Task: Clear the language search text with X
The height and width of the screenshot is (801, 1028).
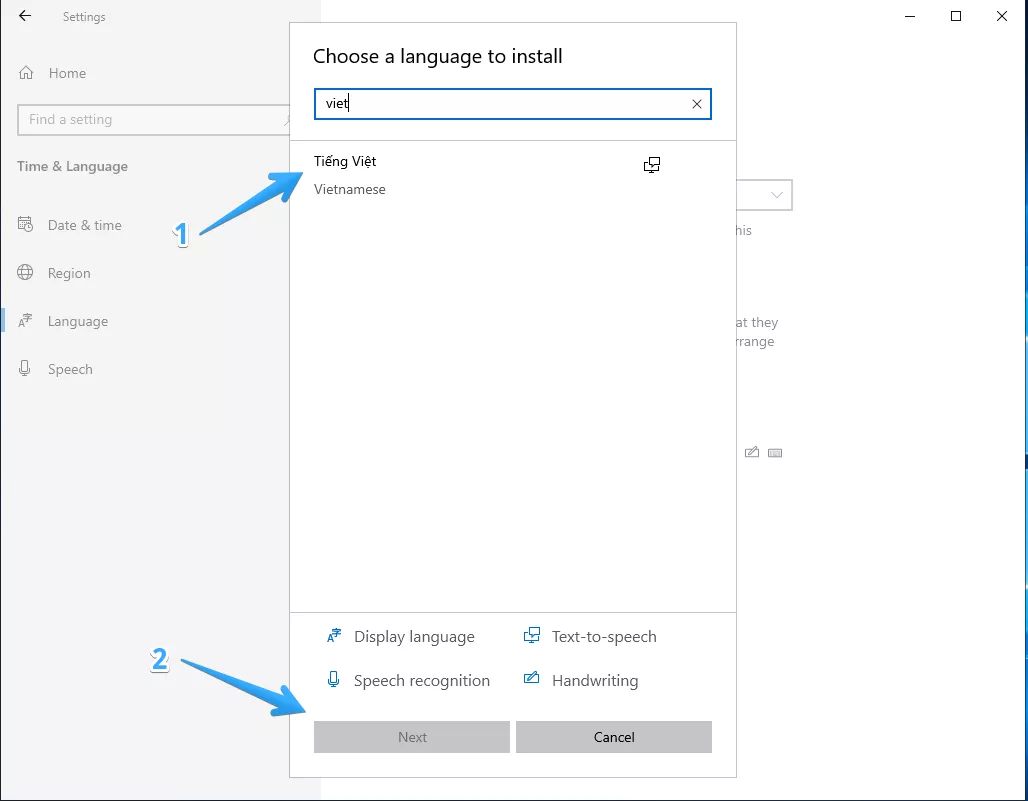Action: tap(697, 104)
